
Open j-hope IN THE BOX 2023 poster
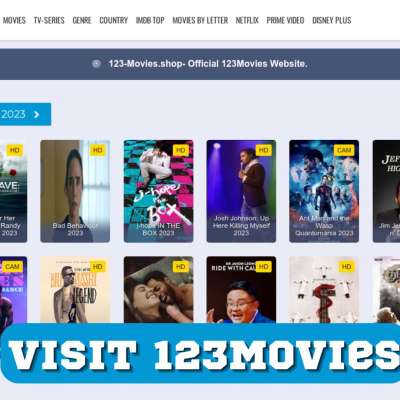(158, 191)
